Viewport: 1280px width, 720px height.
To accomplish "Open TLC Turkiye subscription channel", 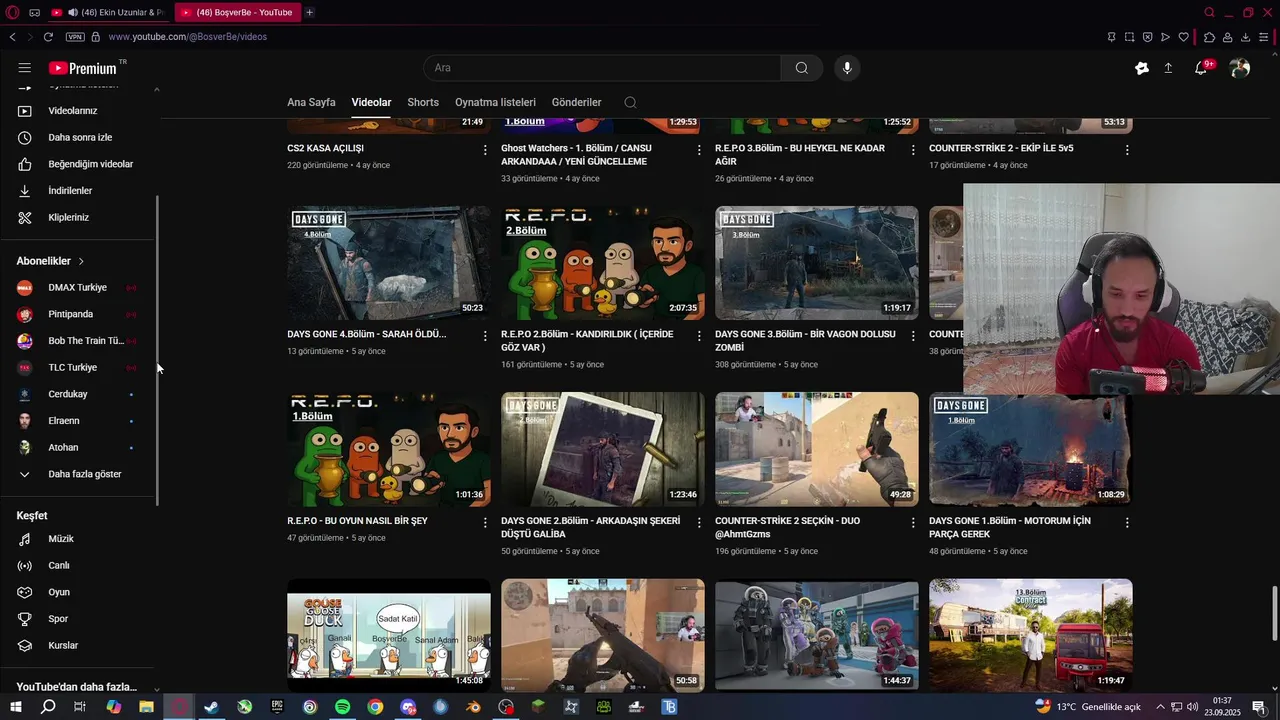I will 78,367.
